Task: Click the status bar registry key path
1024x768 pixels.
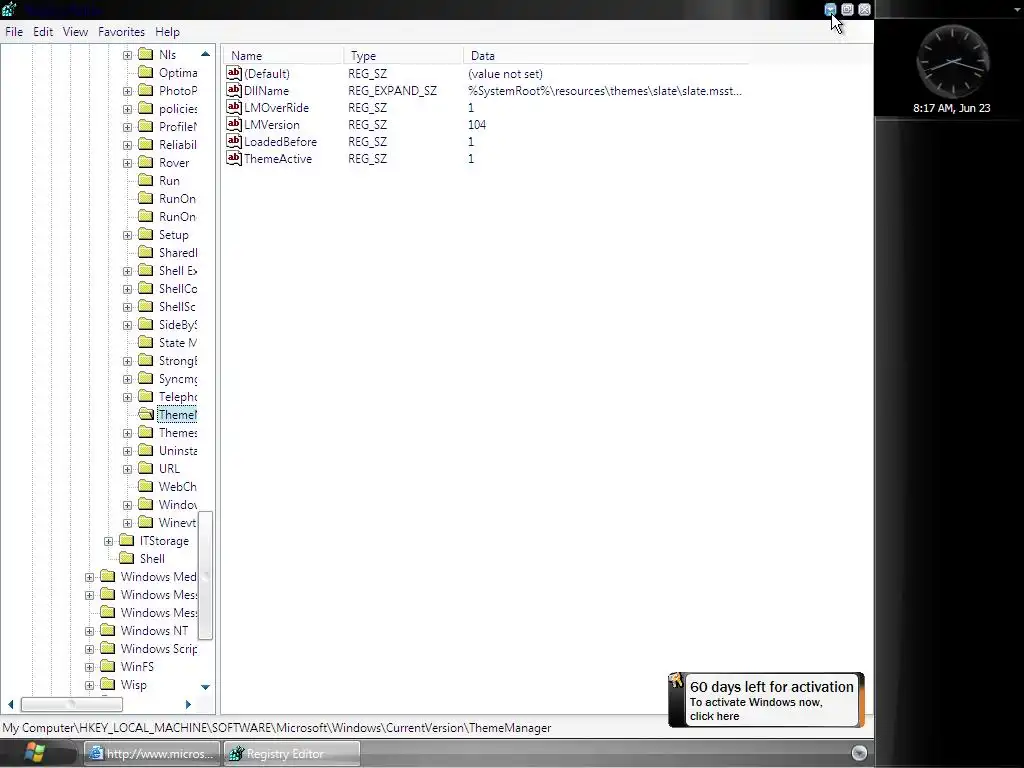Action: point(277,728)
